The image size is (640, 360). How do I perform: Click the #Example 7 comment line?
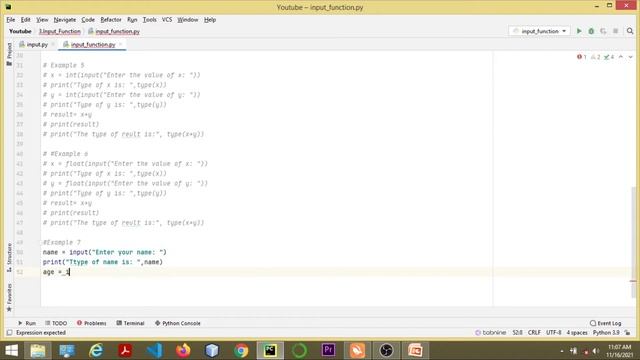click(62, 242)
